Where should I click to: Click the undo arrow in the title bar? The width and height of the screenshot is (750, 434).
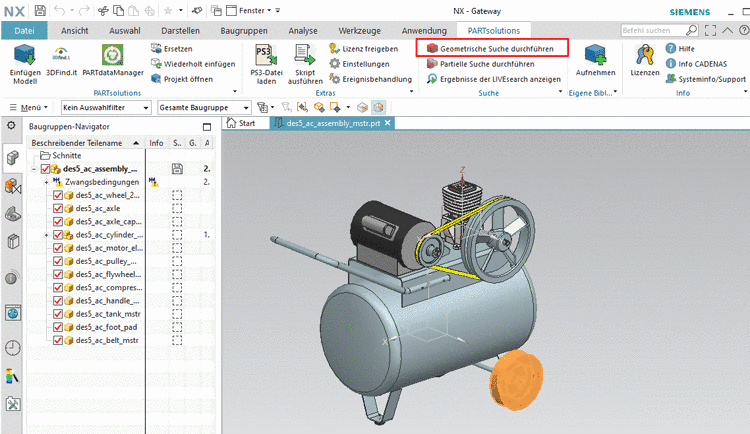[59, 11]
